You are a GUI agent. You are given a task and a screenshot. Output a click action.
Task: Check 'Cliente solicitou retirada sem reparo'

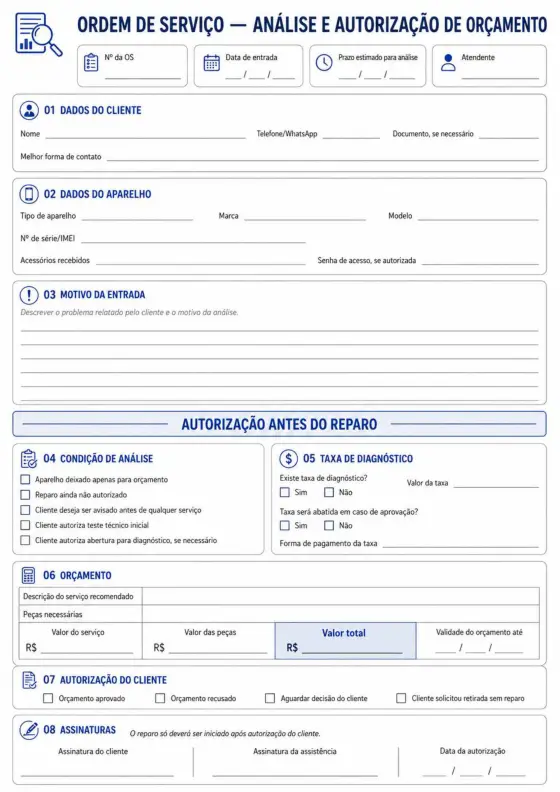401,698
